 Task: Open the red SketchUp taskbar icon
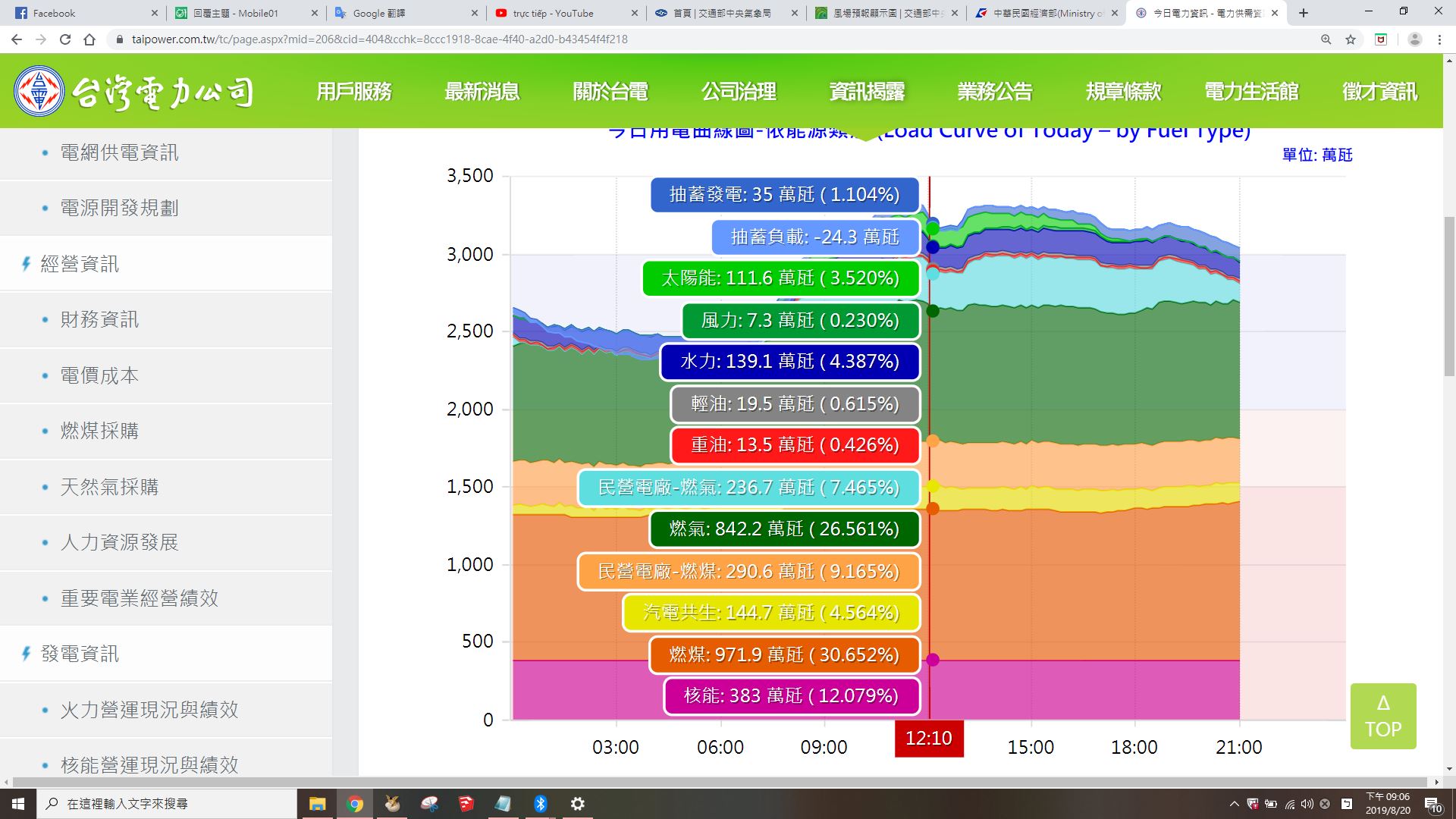coord(466,804)
